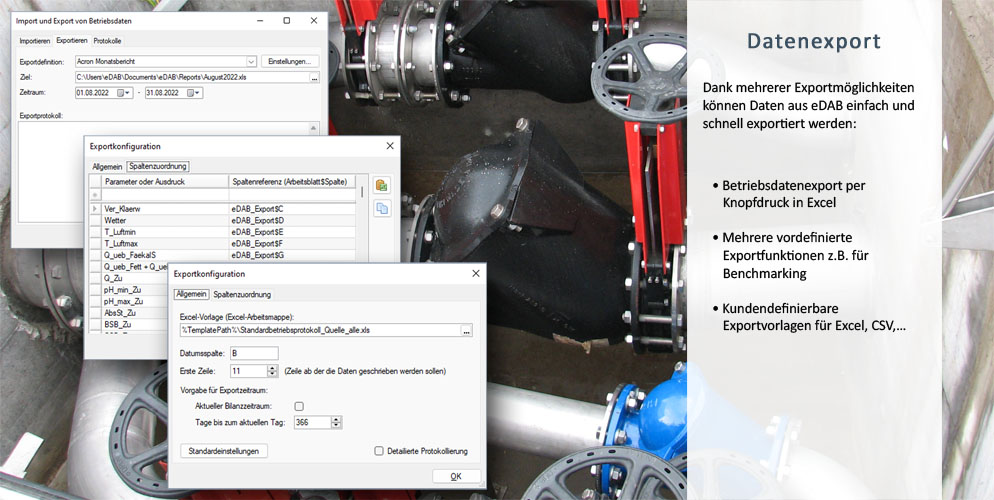Enable Detaillierte Protokollierung checkbox

(378, 451)
